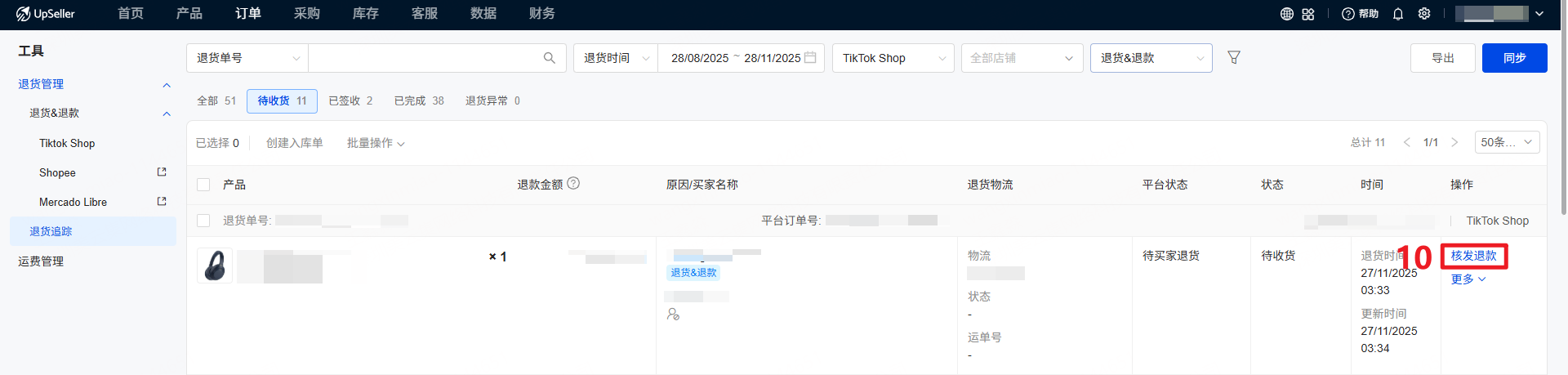Image resolution: width=1568 pixels, height=375 pixels.
Task: Click the refund amount help icon
Action: pos(573,184)
